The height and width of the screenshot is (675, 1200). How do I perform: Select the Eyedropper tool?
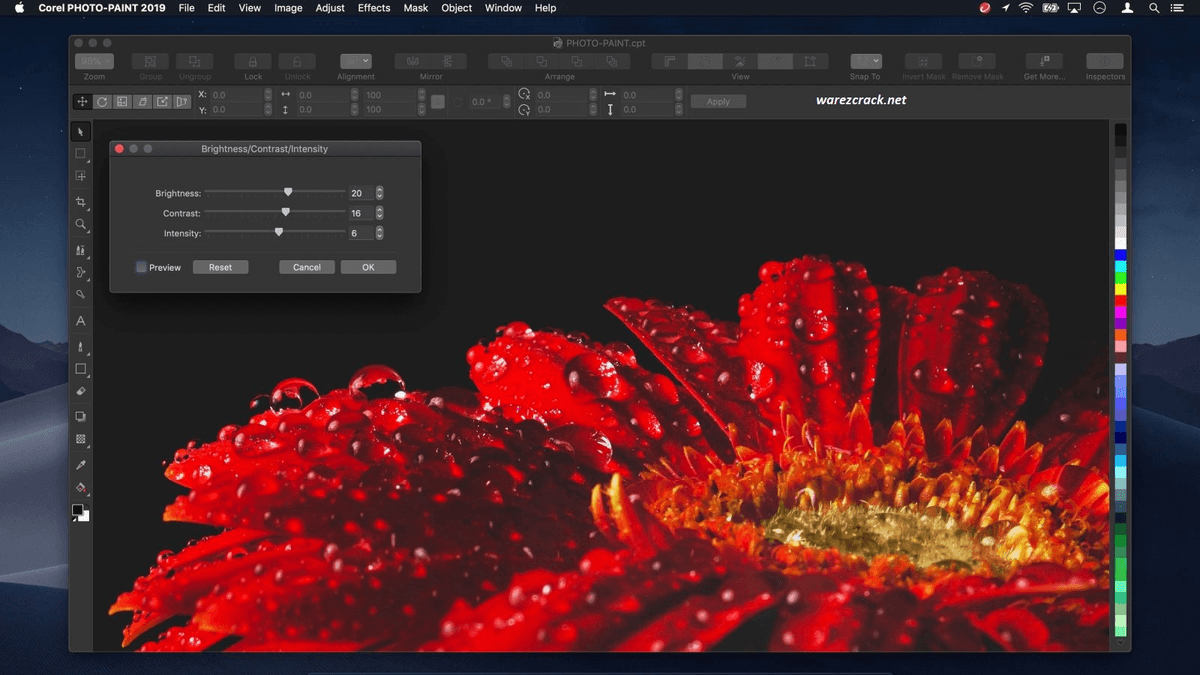[x=81, y=465]
